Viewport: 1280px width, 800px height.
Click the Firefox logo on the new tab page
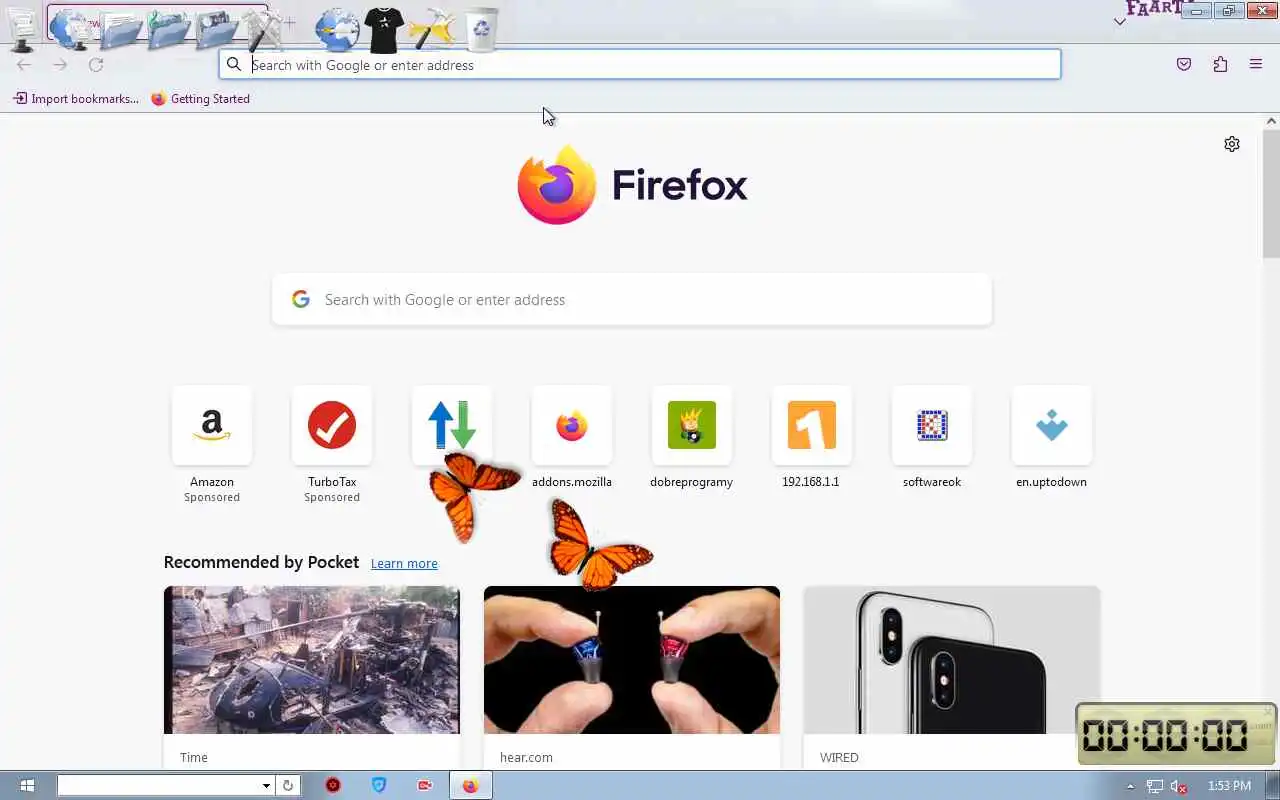[x=556, y=185]
